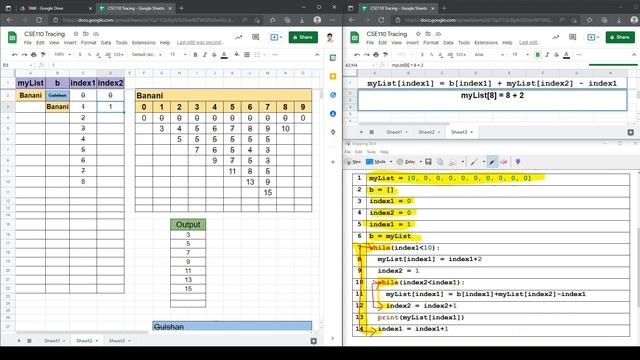Collapse the left Sheets toolbar with chevron
The height and width of the screenshot is (360, 640).
pyautogui.click(x=317, y=54)
